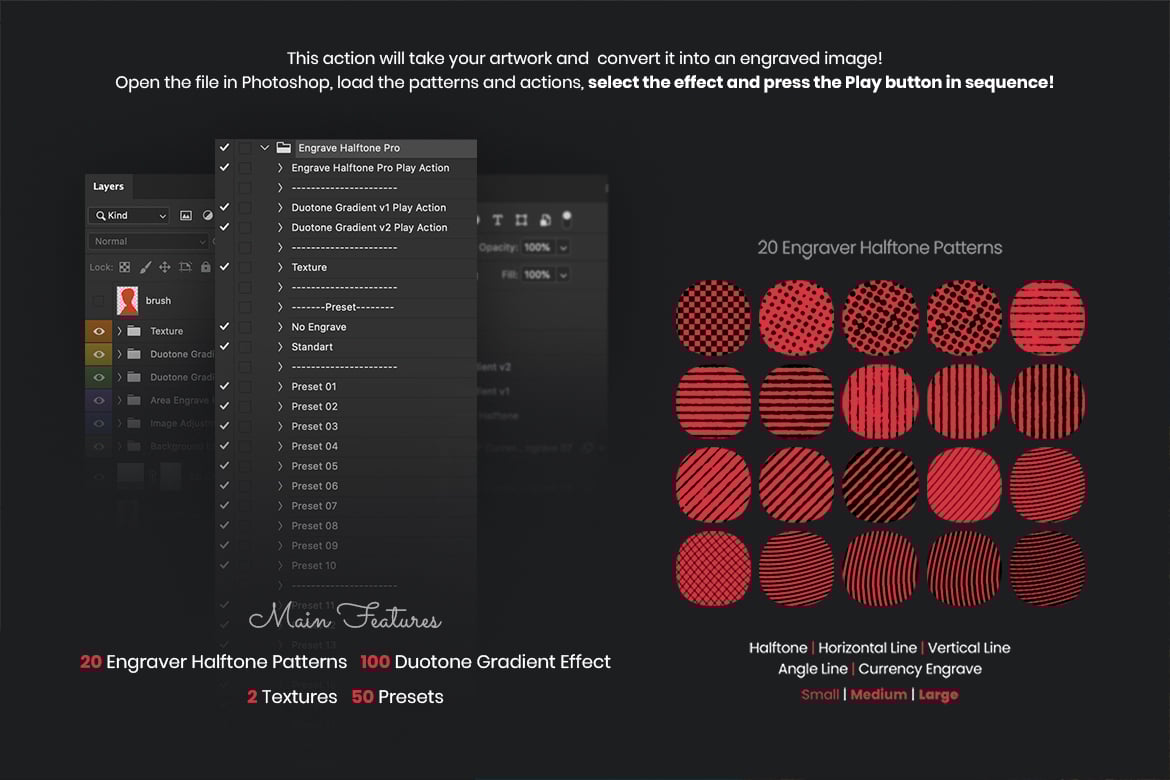Image resolution: width=1170 pixels, height=780 pixels.
Task: Expand the Duotone Gradient v2 Play Action
Action: click(280, 228)
